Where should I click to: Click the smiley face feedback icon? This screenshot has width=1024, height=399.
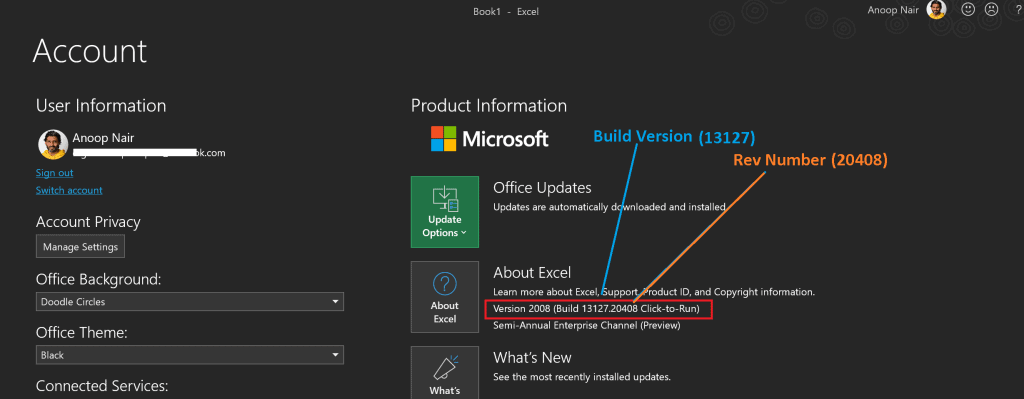pos(968,10)
